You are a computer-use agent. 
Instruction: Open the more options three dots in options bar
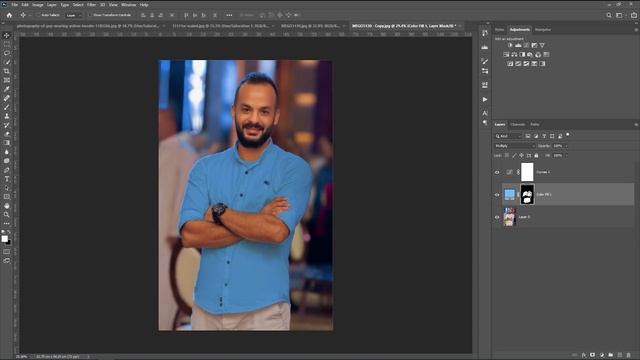point(229,15)
